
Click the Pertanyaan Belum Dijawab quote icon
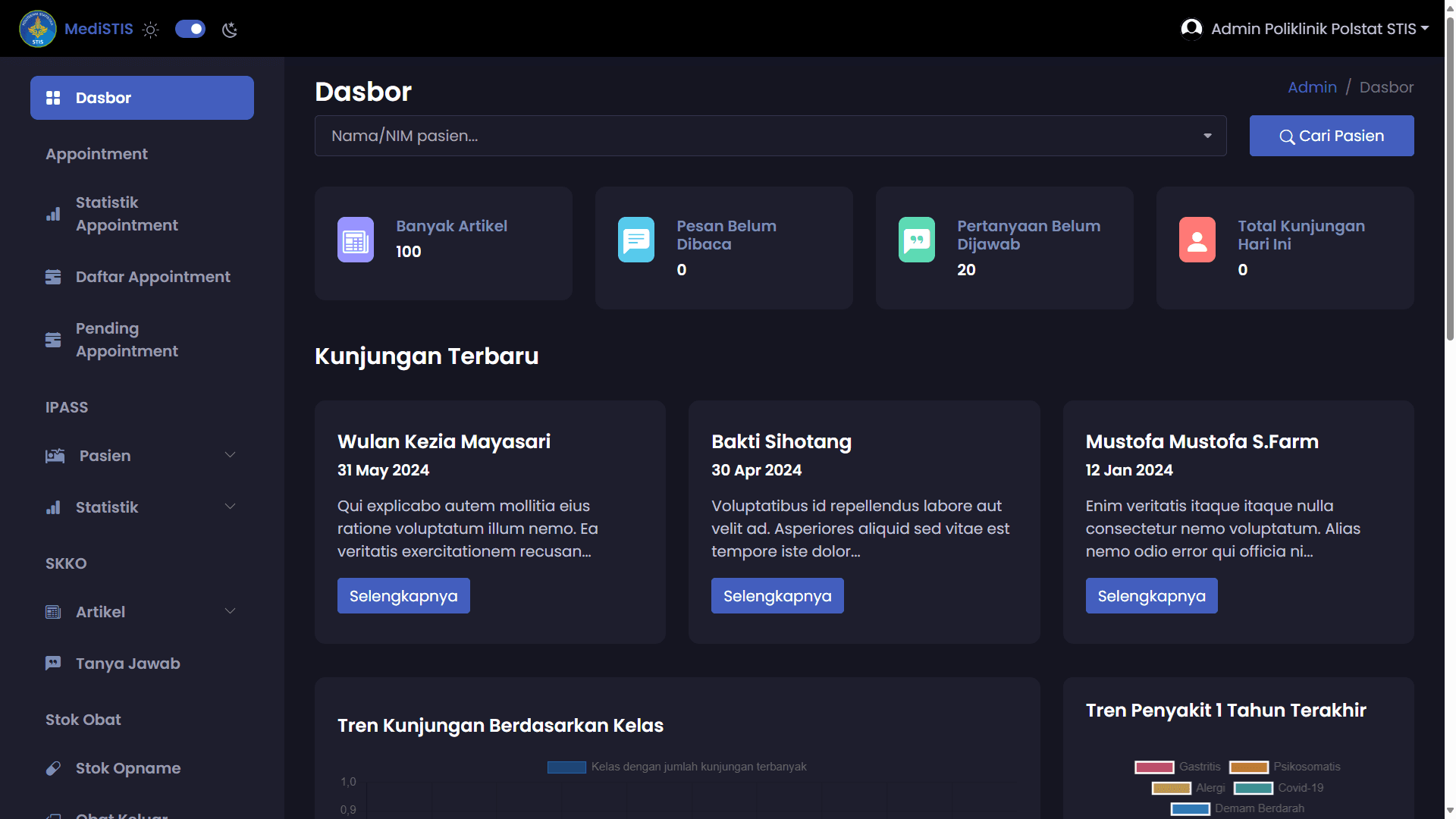coord(916,240)
